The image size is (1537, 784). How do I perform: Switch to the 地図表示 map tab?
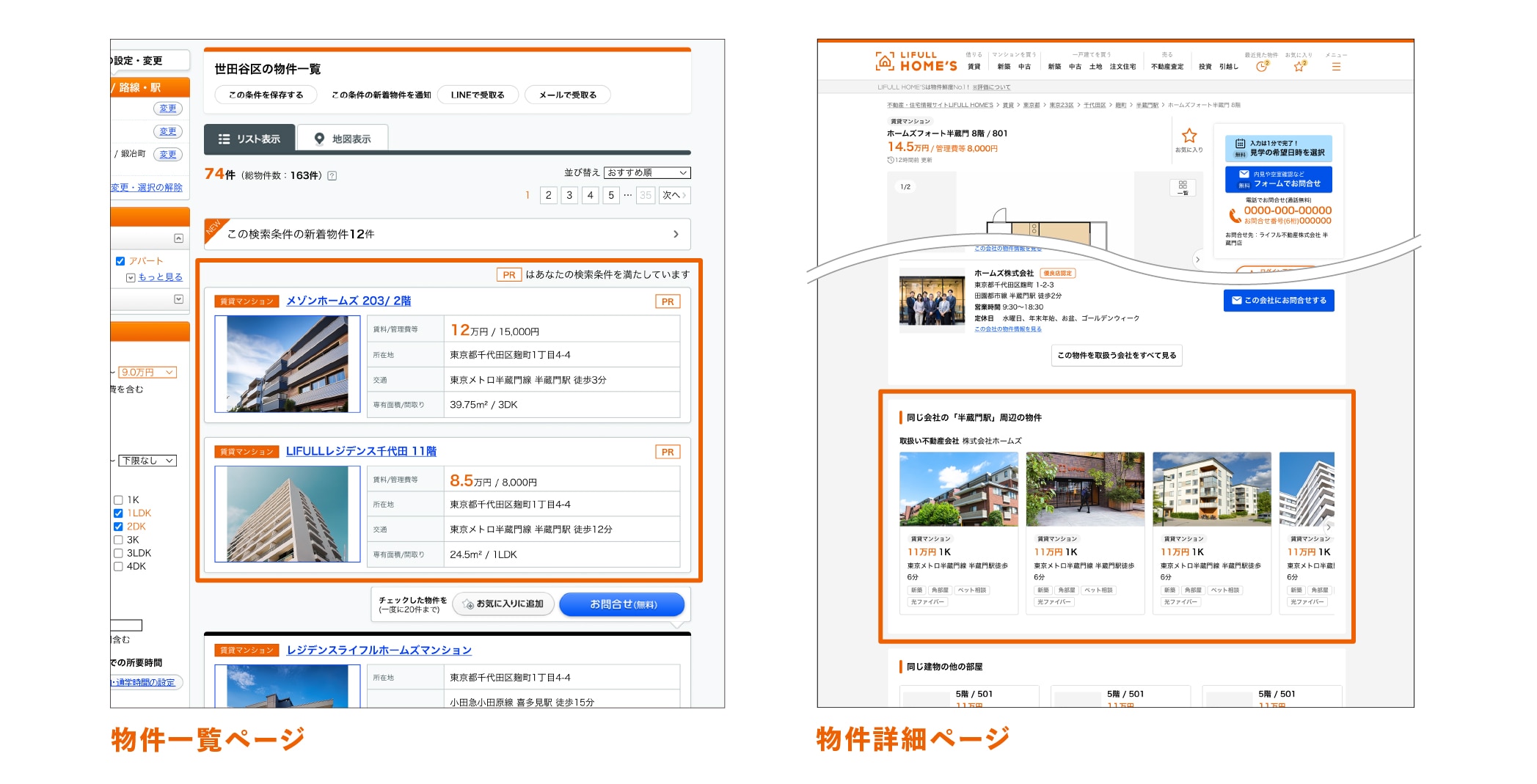click(x=343, y=139)
